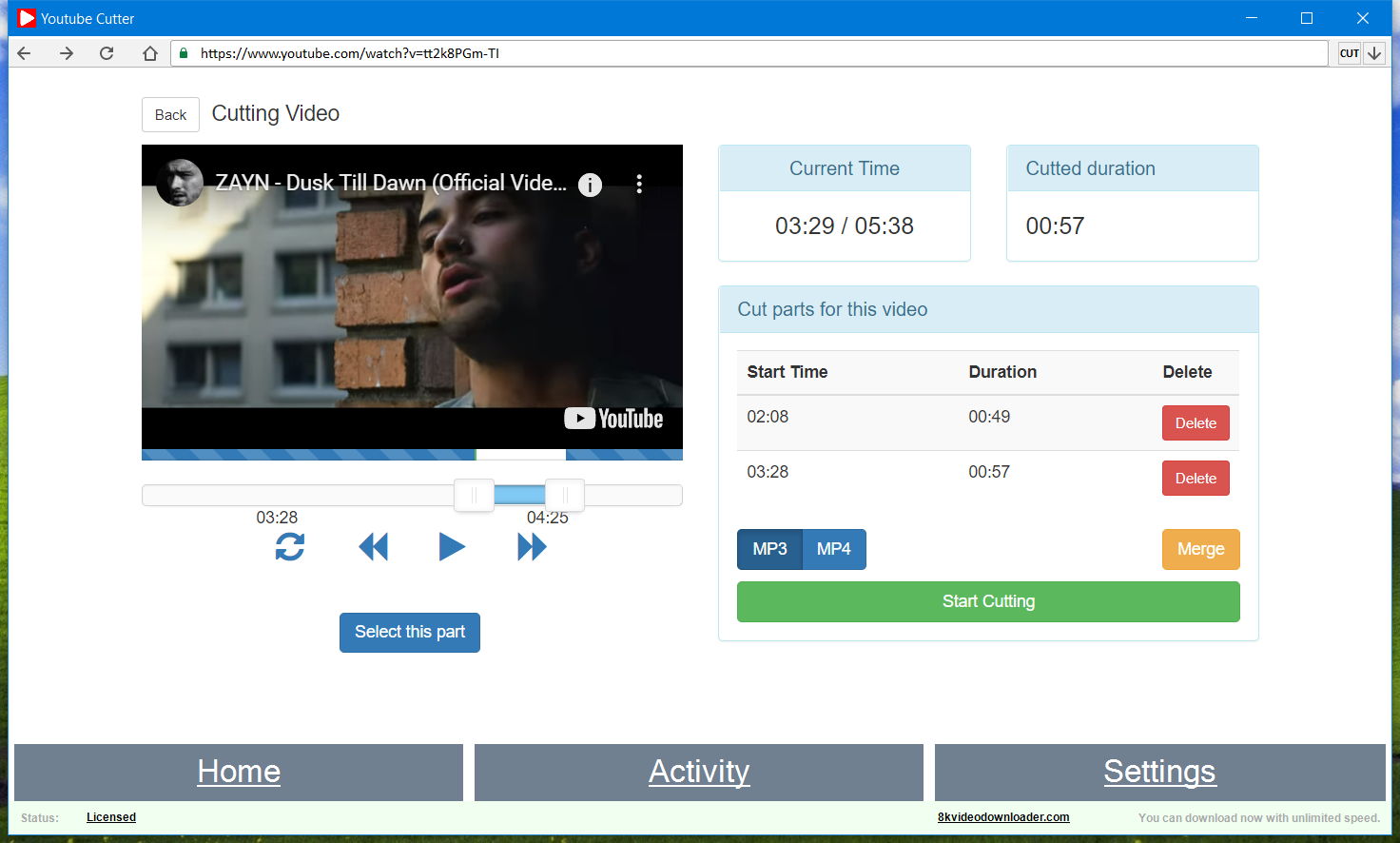Click the rewind double-arrow control
This screenshot has width=1400, height=843.
point(374,547)
